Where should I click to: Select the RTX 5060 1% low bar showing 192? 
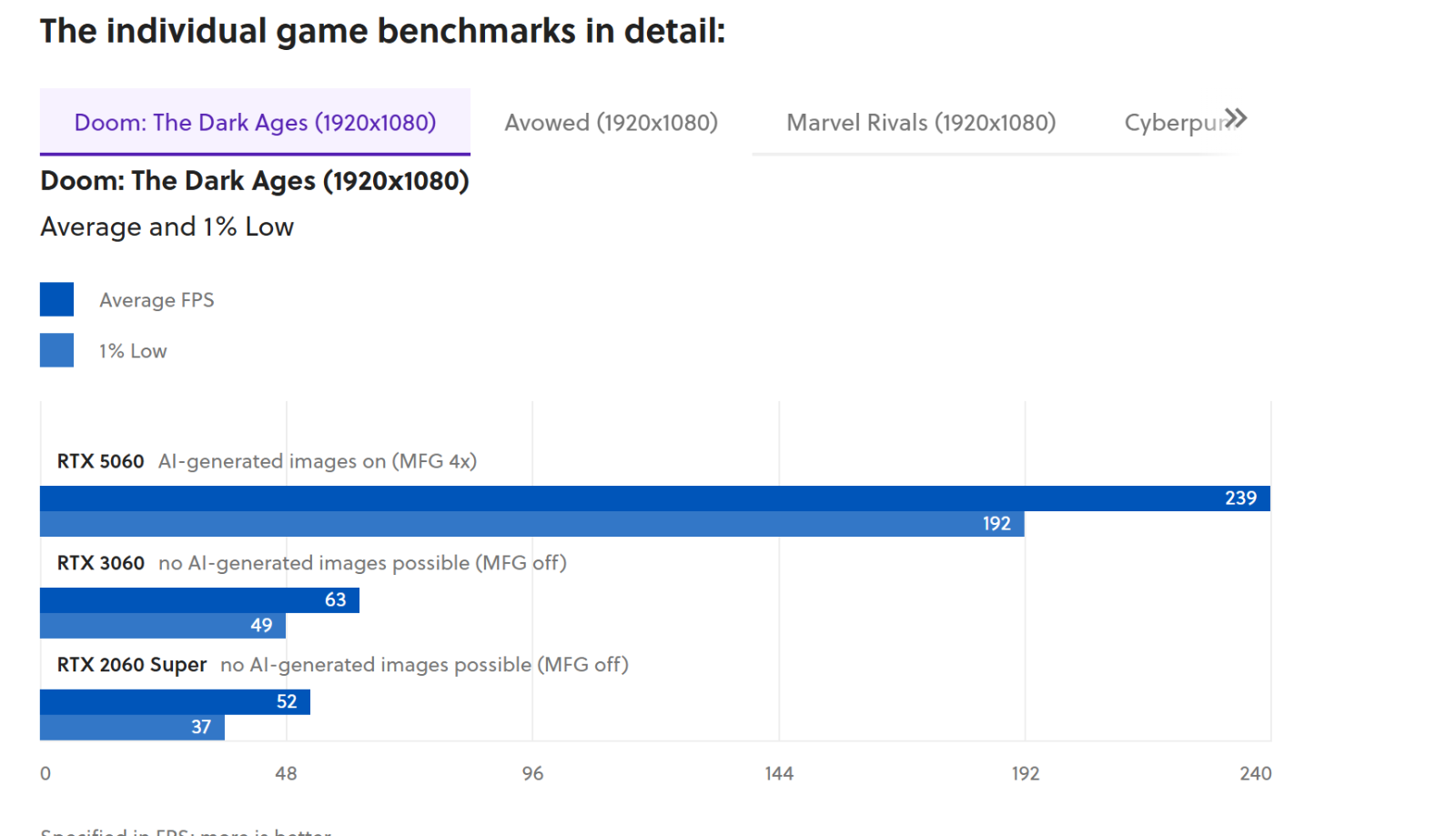[531, 524]
